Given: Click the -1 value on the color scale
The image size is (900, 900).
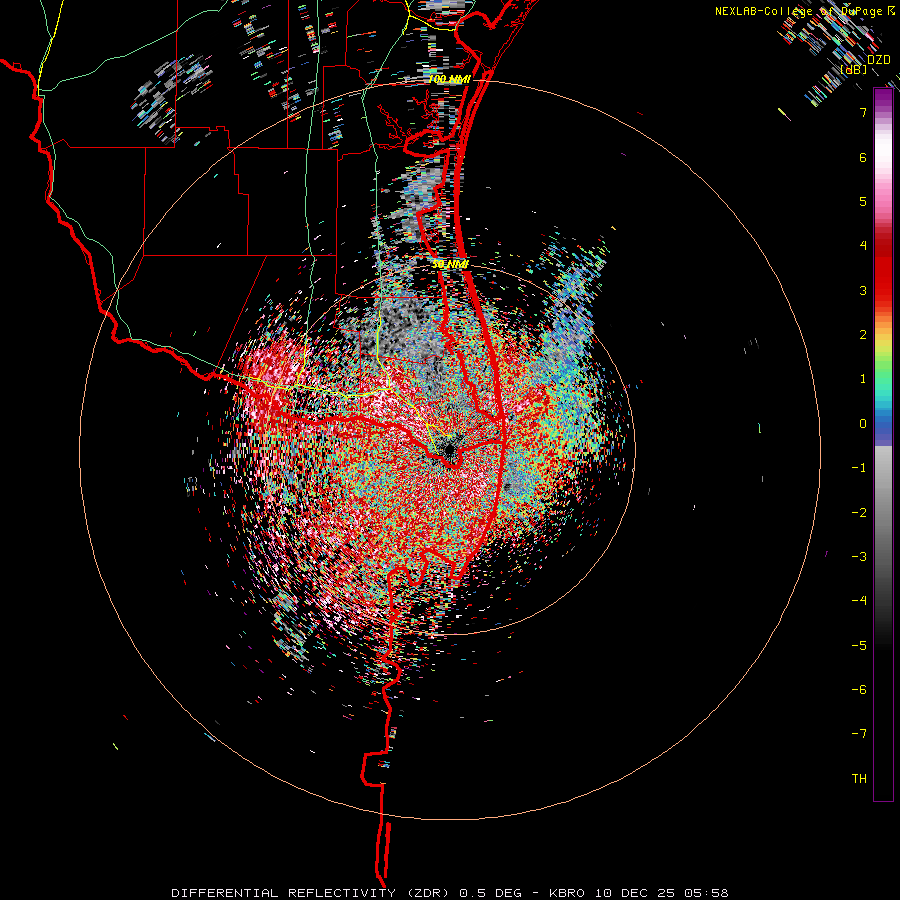Looking at the screenshot, I should (x=859, y=468).
